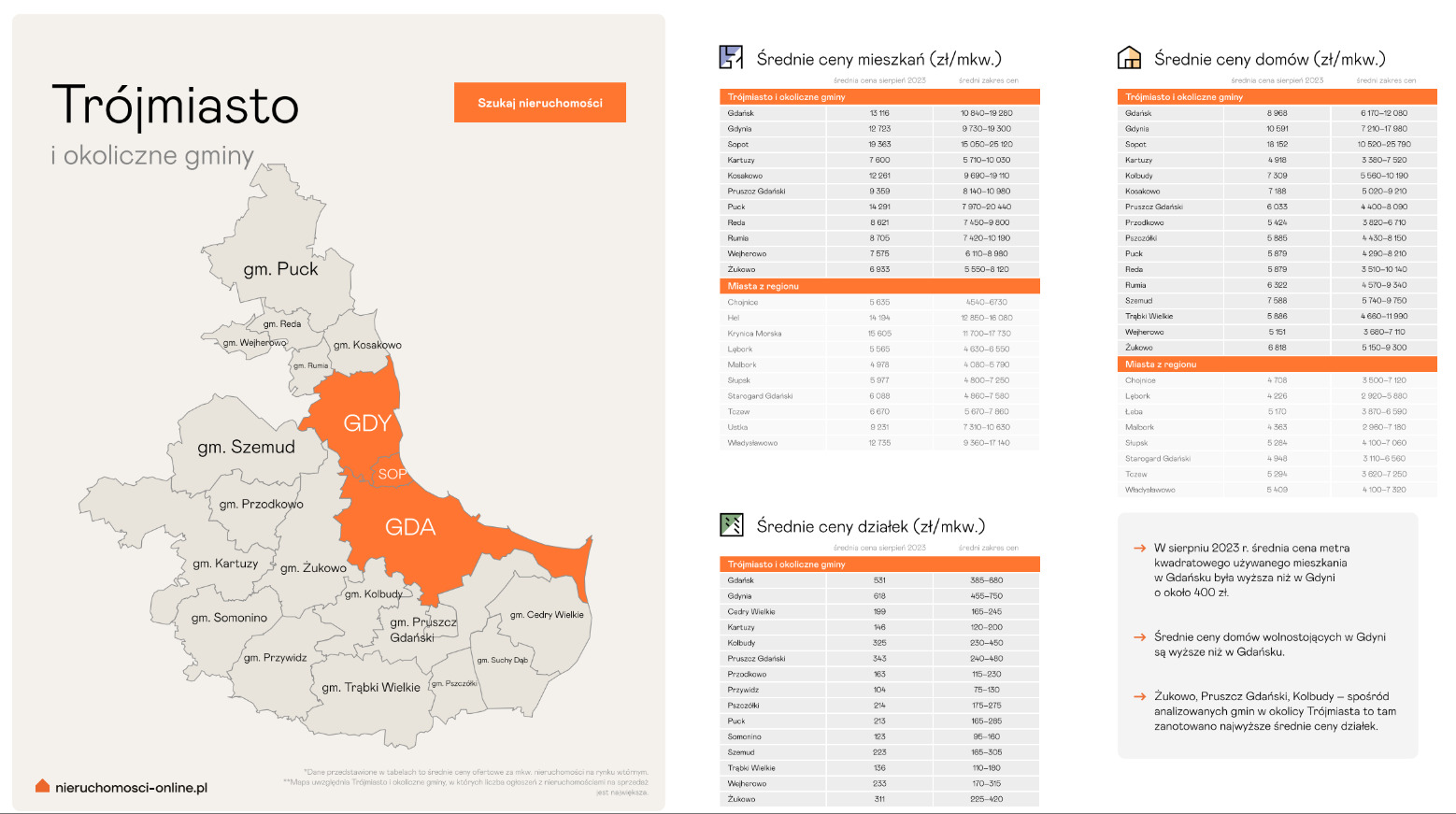The height and width of the screenshot is (814, 1456).
Task: Click the Trójmiasto i okoliczne gminy header in the houses table
Action: pos(1277,97)
